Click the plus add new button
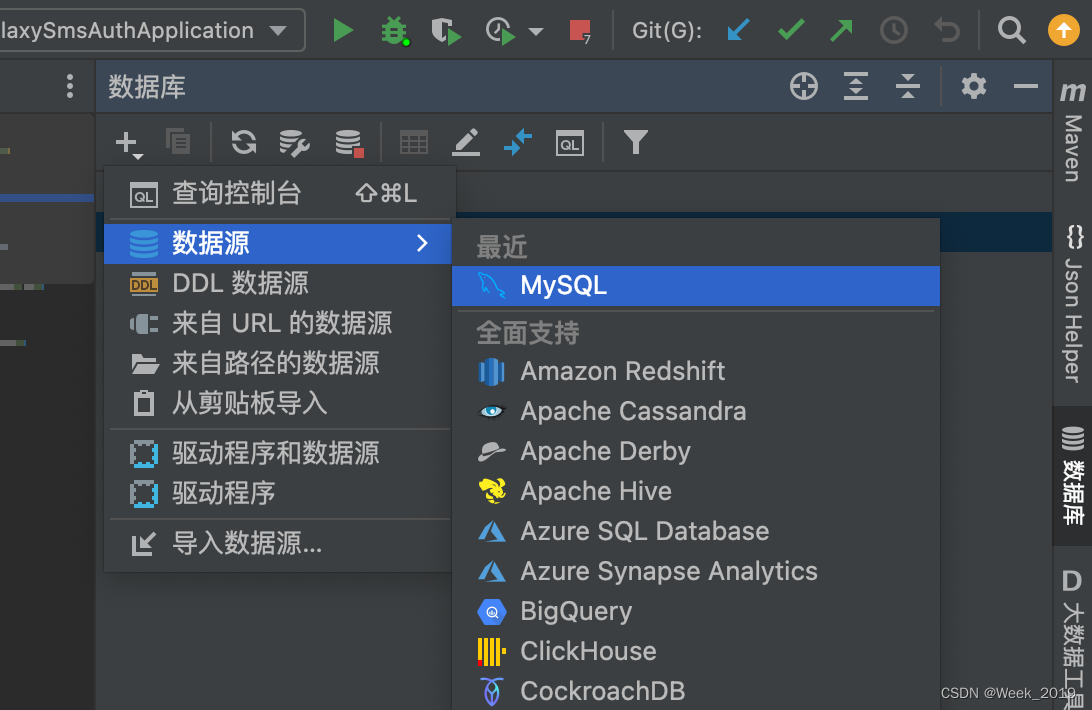The image size is (1092, 710). (129, 144)
